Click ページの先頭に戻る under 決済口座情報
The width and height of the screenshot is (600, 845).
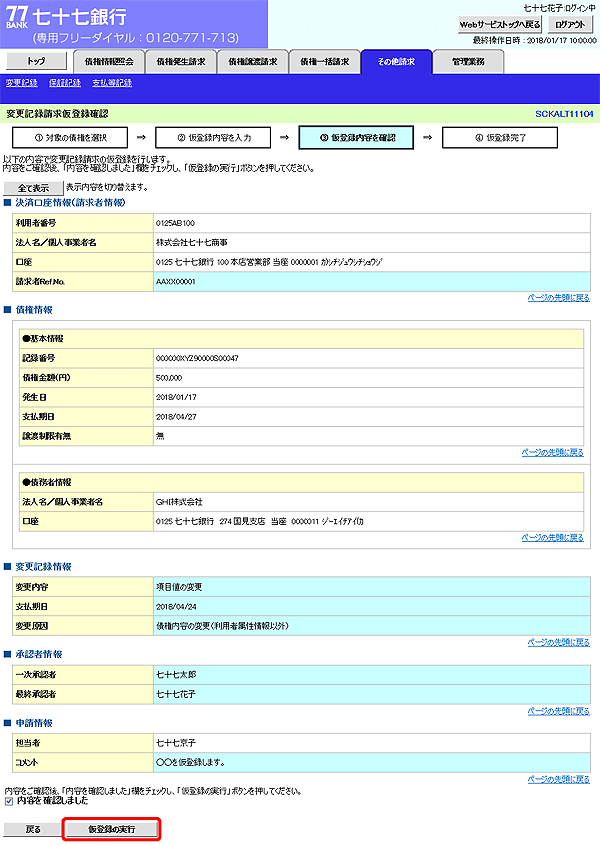(x=558, y=297)
